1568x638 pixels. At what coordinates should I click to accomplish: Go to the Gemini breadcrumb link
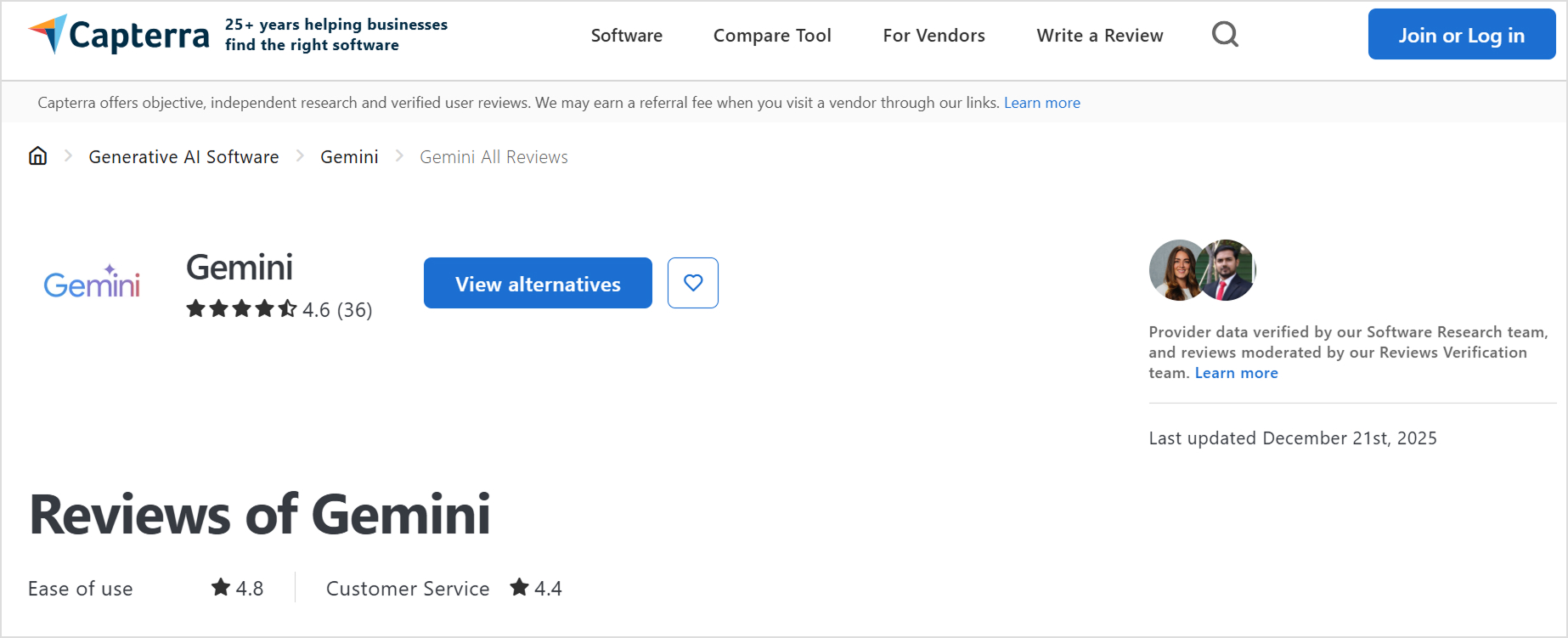[349, 157]
